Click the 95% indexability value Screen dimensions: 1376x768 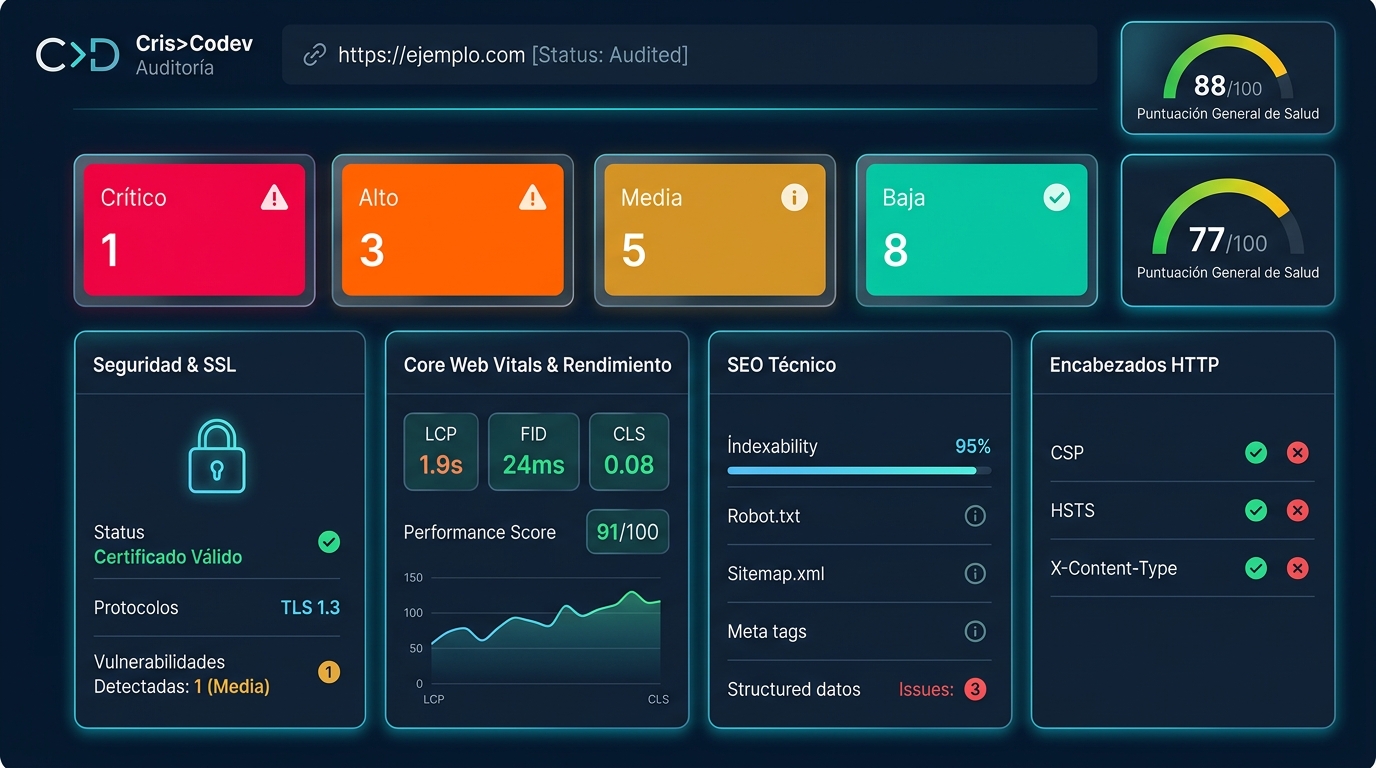(x=973, y=446)
